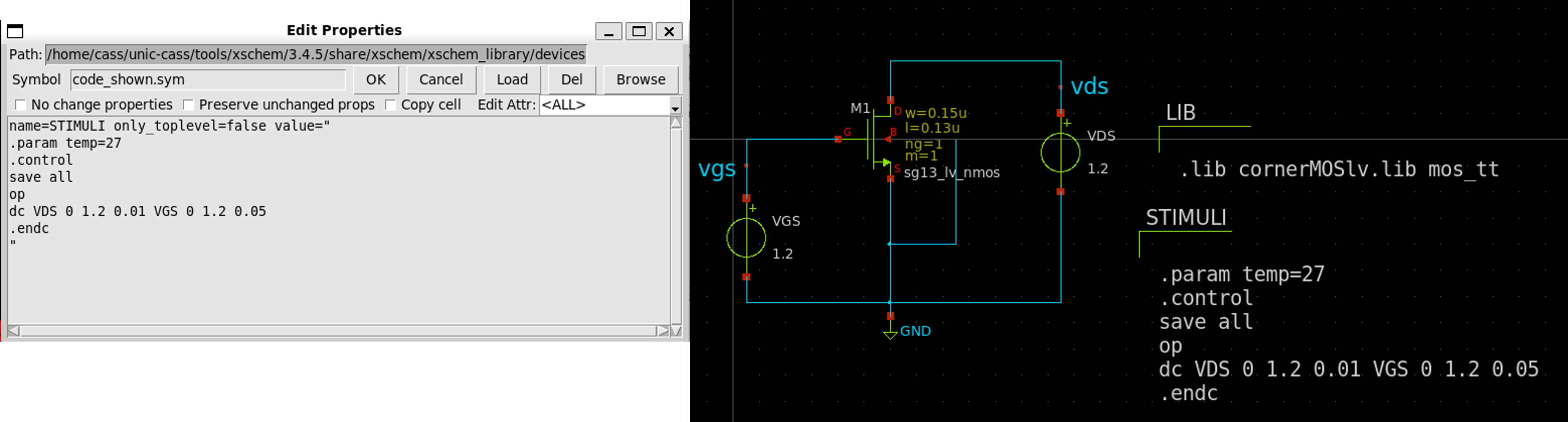Click the Symbol name input field

(x=207, y=80)
